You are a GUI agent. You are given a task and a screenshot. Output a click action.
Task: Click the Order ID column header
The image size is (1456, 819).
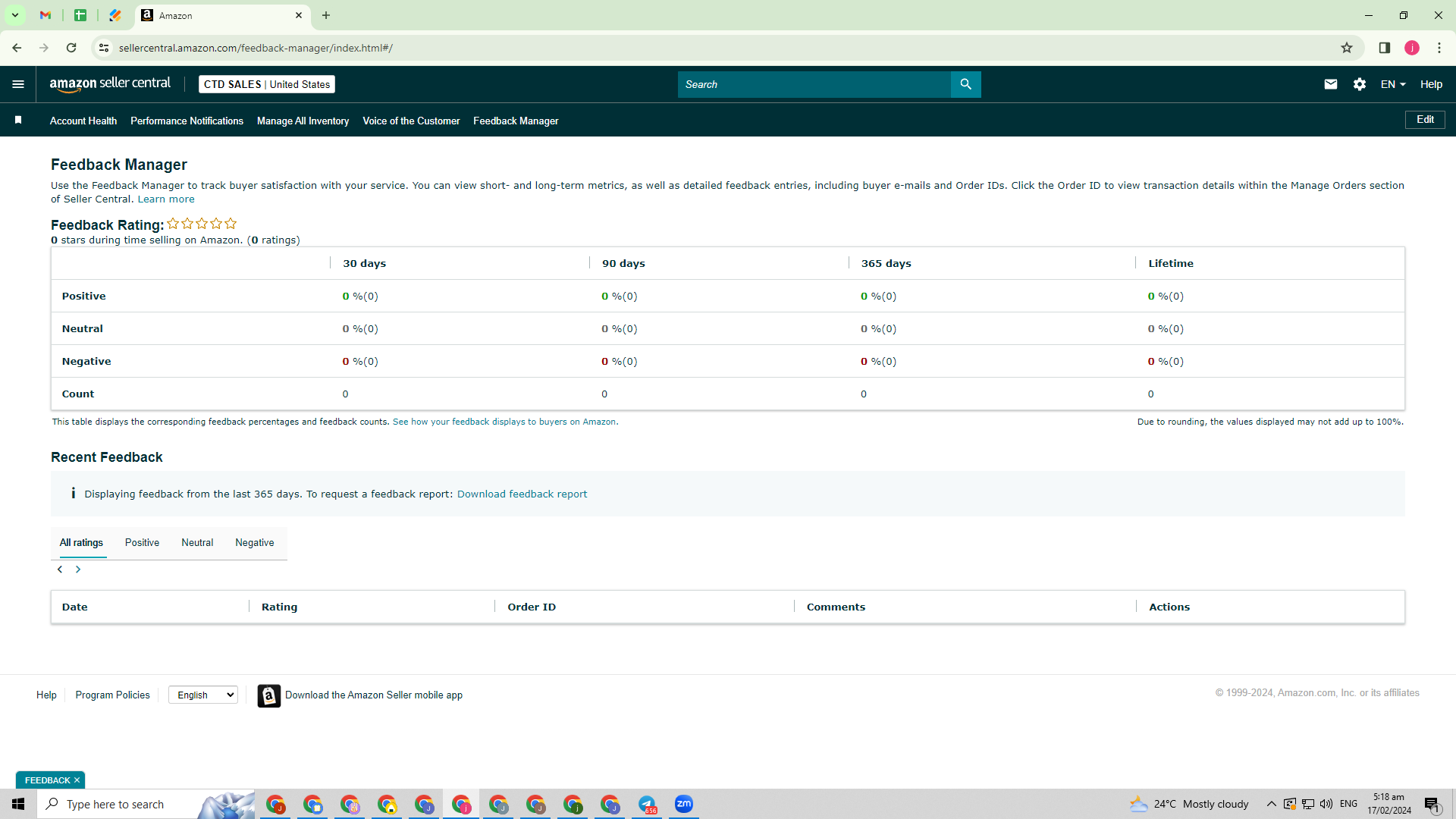[532, 607]
